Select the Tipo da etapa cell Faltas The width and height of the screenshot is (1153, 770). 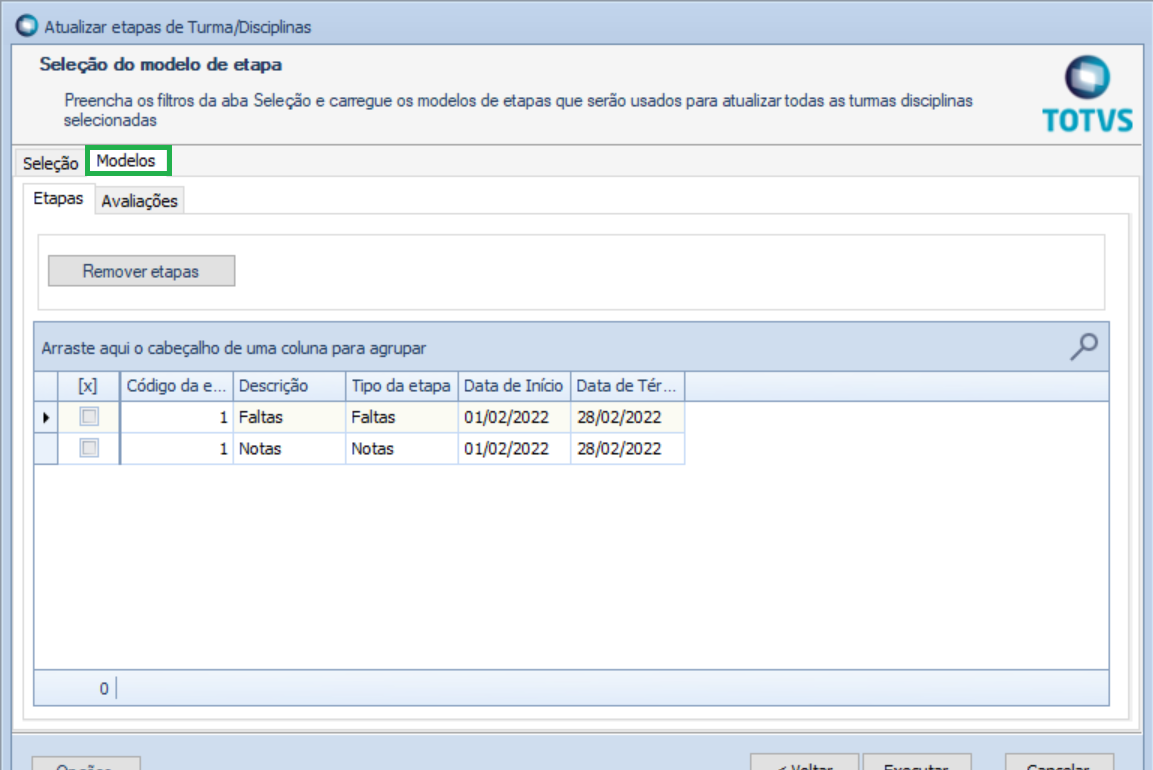401,417
